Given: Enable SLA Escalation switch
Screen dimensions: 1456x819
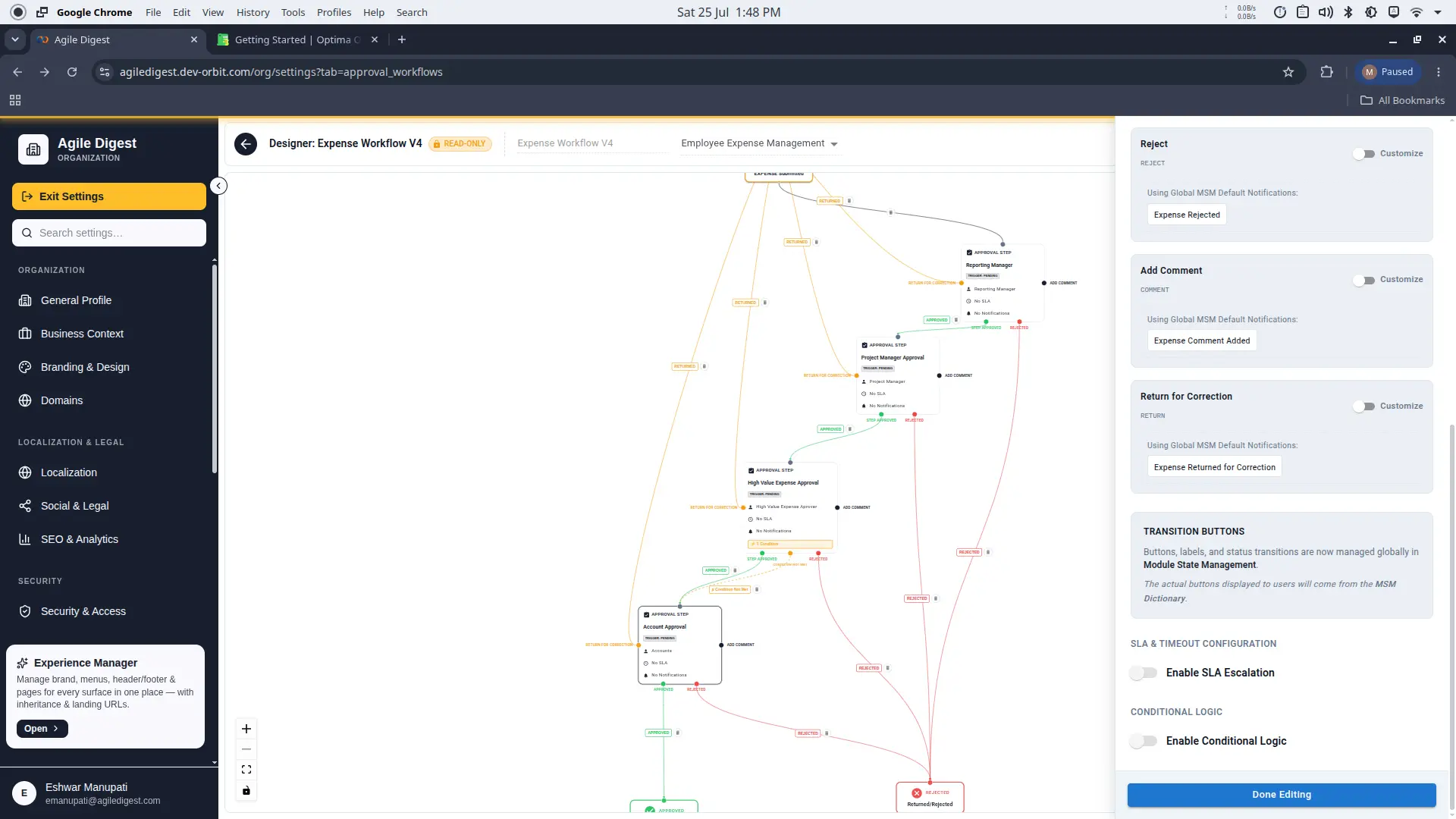Looking at the screenshot, I should point(1144,673).
